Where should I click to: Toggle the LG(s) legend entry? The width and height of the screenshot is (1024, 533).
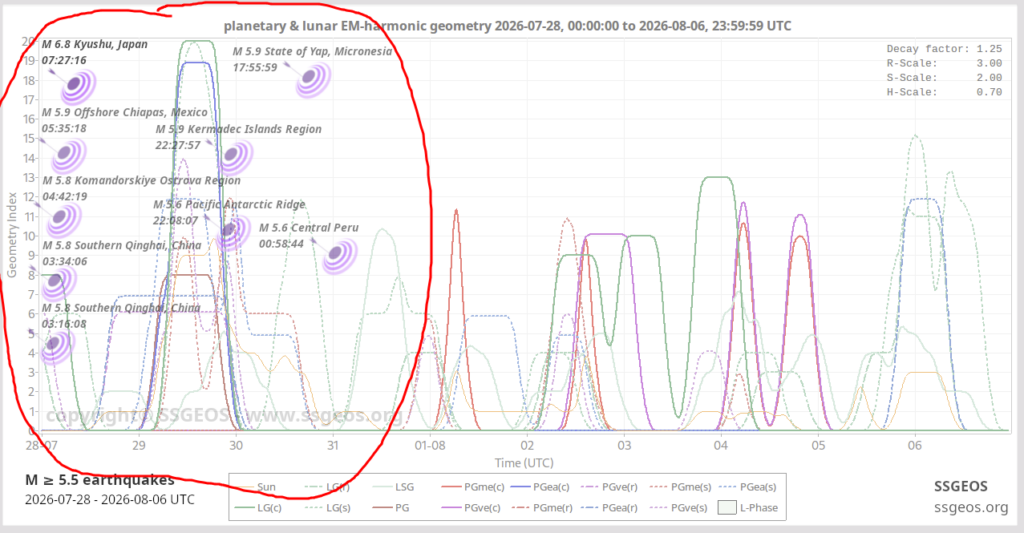[x=327, y=508]
